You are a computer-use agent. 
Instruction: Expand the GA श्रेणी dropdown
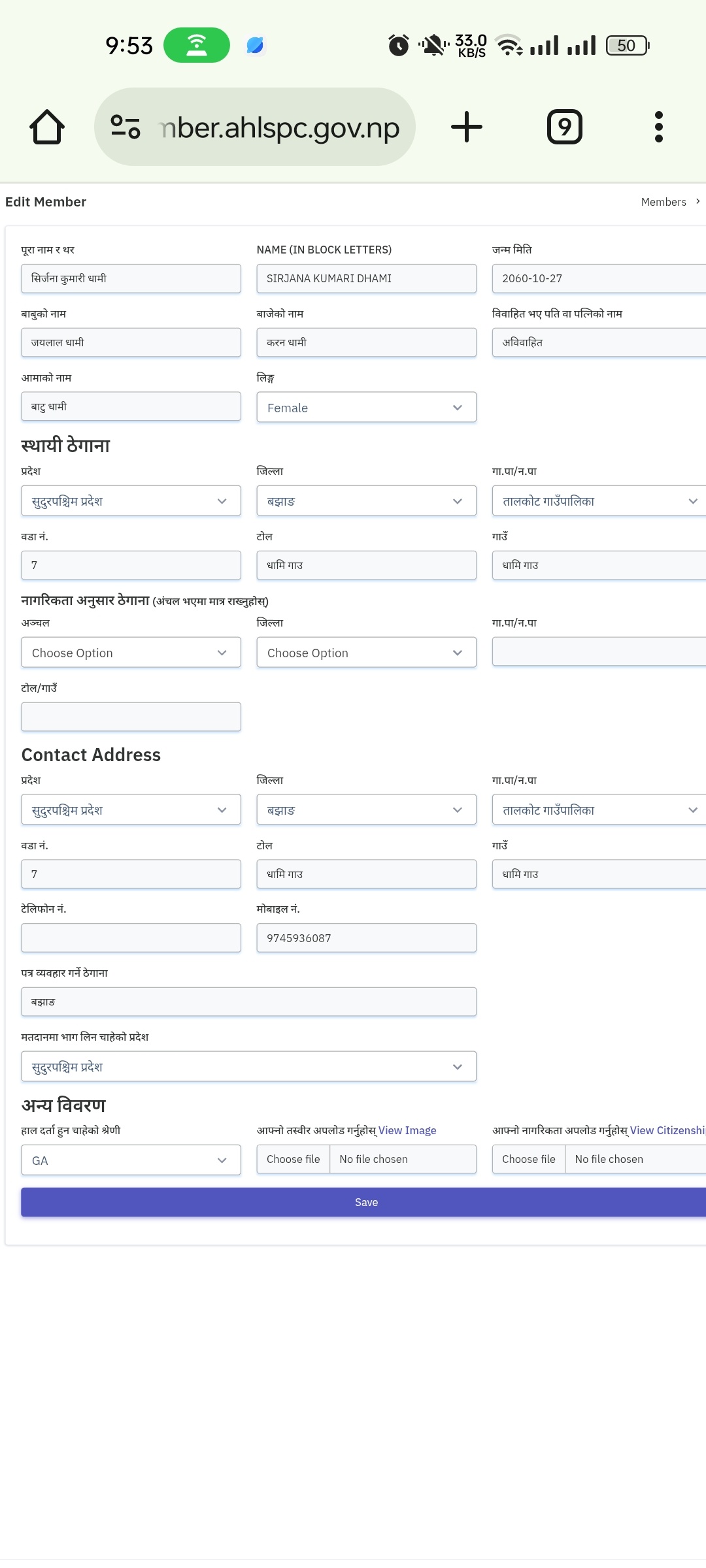tap(131, 1160)
